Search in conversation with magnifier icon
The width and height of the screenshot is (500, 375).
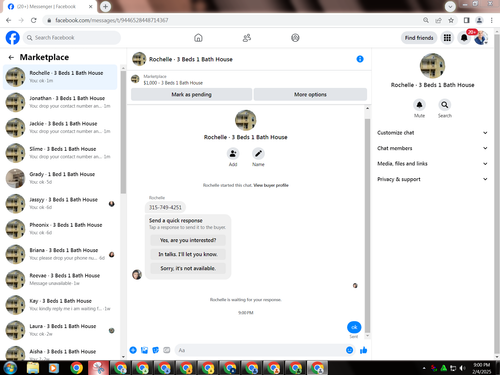pos(445,105)
